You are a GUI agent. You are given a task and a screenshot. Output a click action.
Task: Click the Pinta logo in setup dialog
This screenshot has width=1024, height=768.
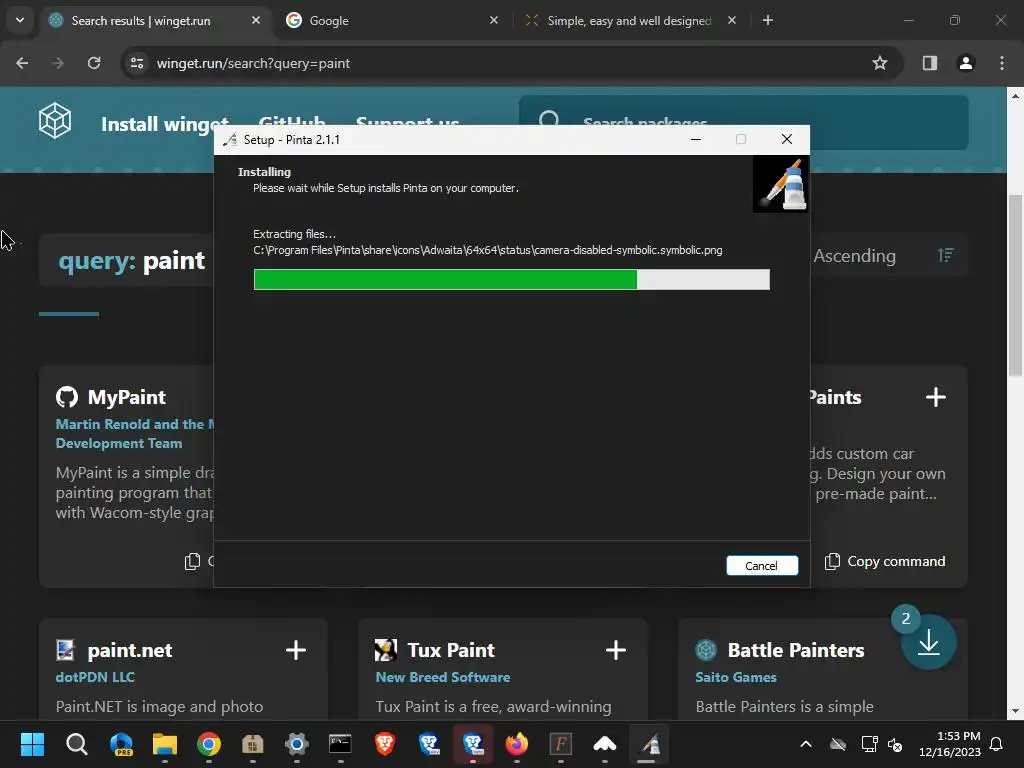tap(780, 184)
